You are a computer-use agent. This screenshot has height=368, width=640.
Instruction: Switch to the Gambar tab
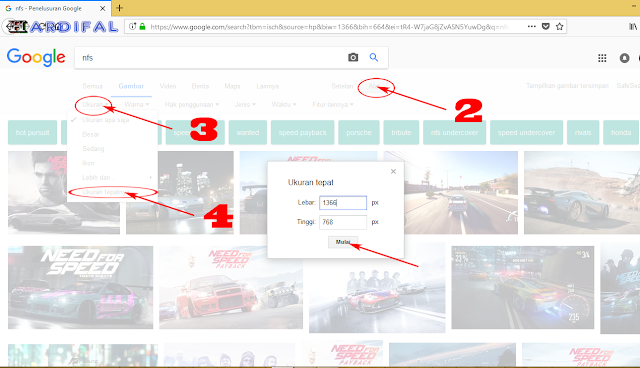pyautogui.click(x=131, y=86)
